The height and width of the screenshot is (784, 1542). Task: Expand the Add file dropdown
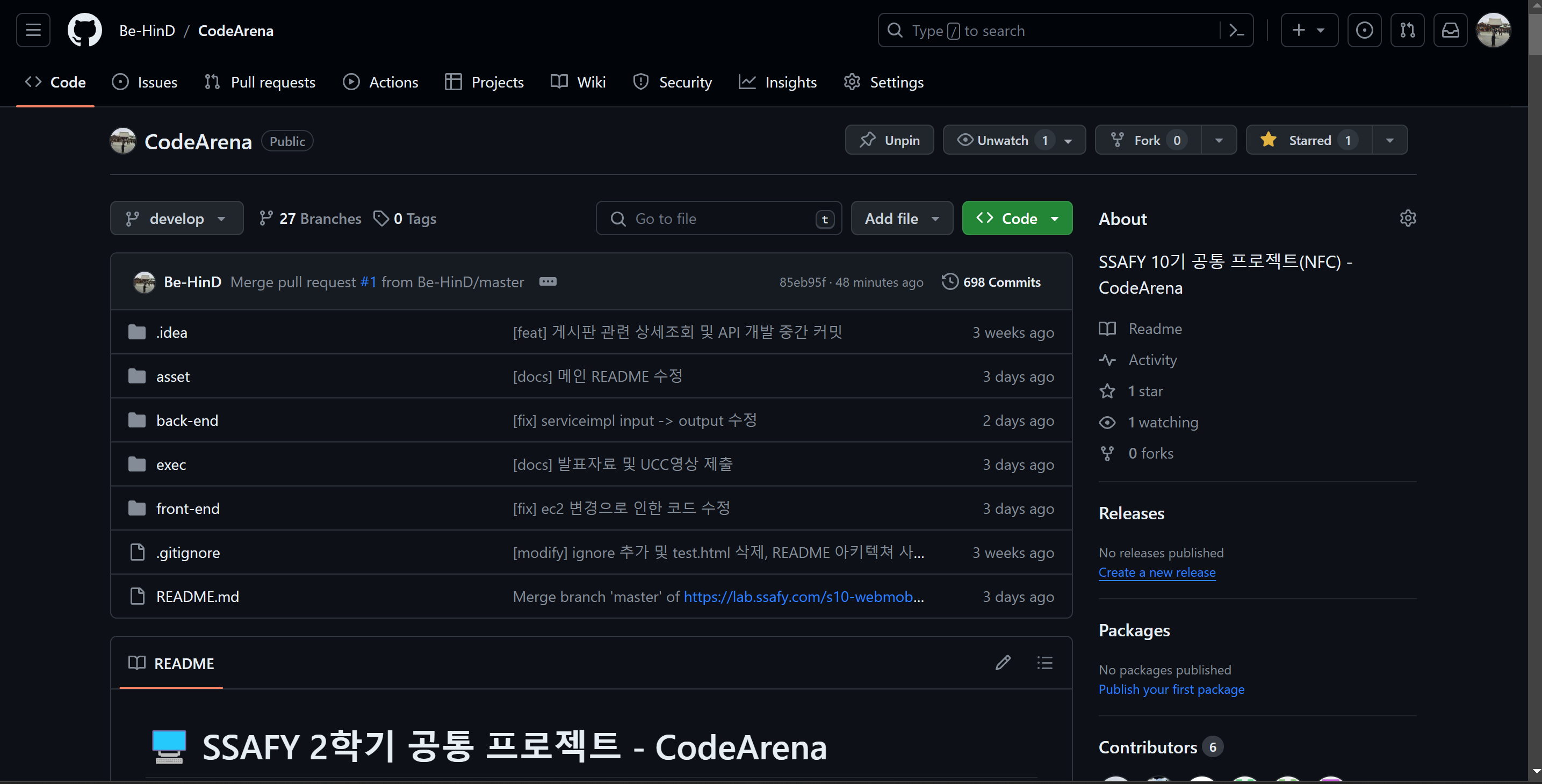pyautogui.click(x=902, y=219)
